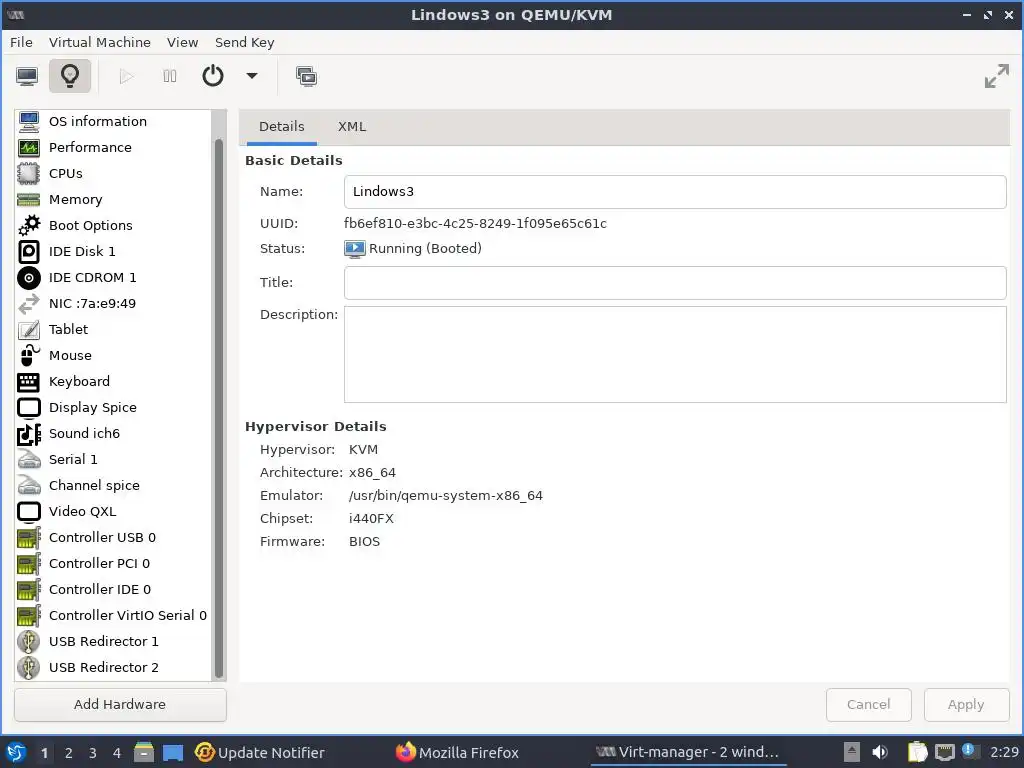Click the Cancel button
Image resolution: width=1024 pixels, height=768 pixels.
click(869, 705)
